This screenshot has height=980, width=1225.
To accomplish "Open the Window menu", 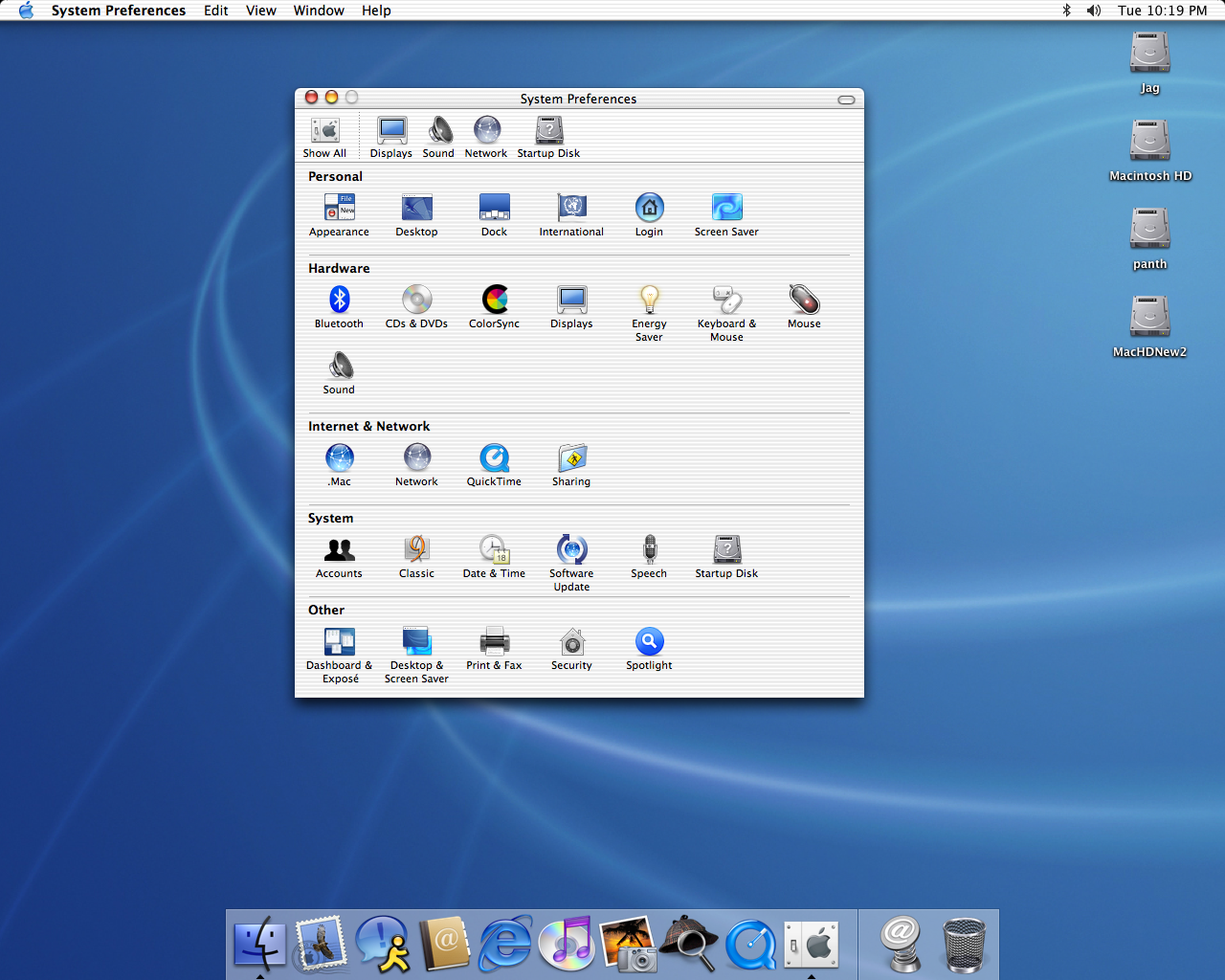I will (x=319, y=11).
